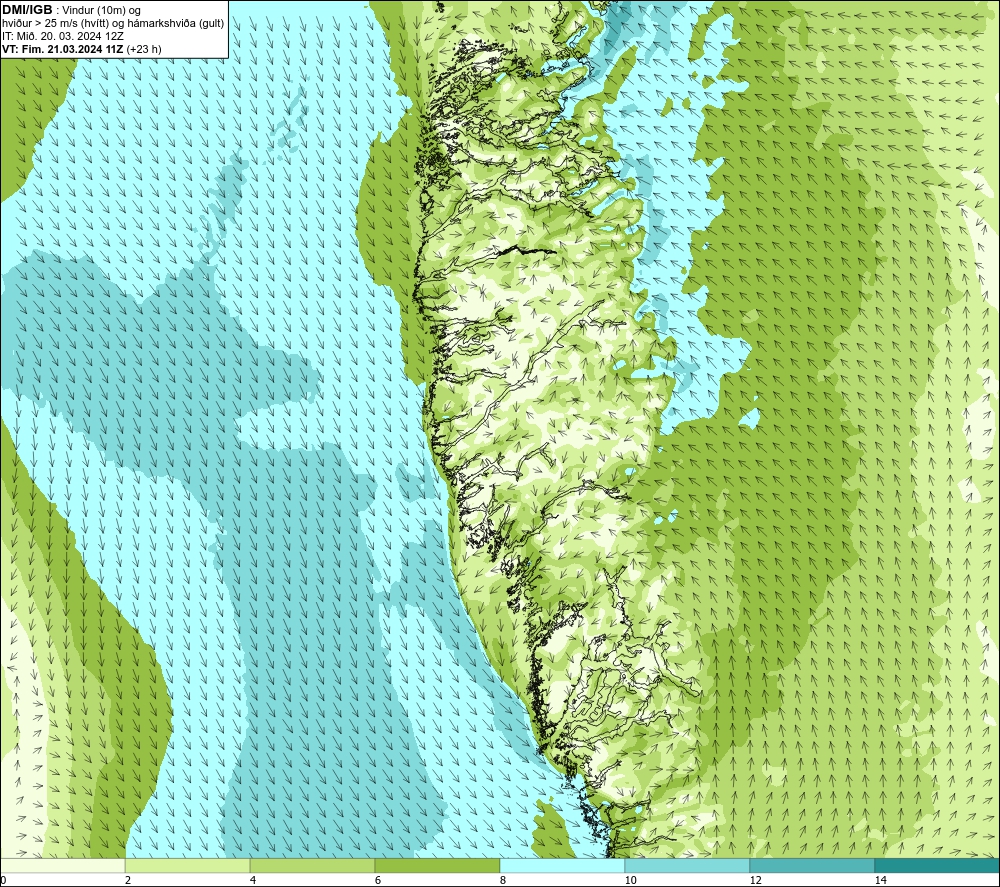The width and height of the screenshot is (1000, 887).
Task: Click the 6–8 m/s dark green scale segment
Action: (x=438, y=866)
